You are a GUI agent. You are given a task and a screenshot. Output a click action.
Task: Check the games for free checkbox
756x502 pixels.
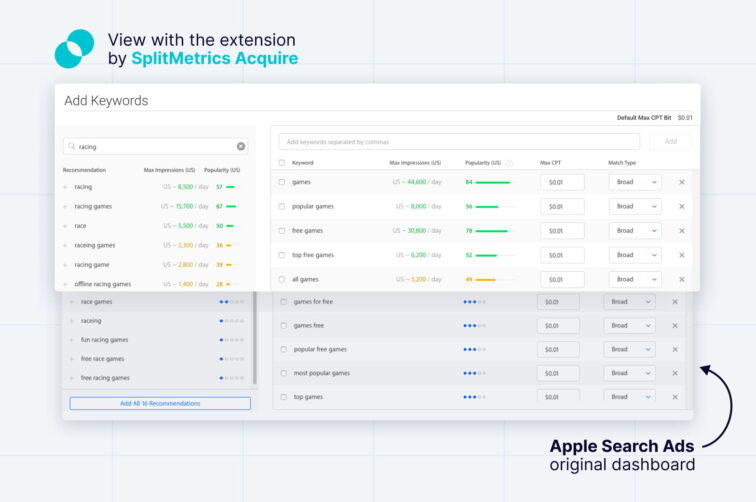coord(284,302)
